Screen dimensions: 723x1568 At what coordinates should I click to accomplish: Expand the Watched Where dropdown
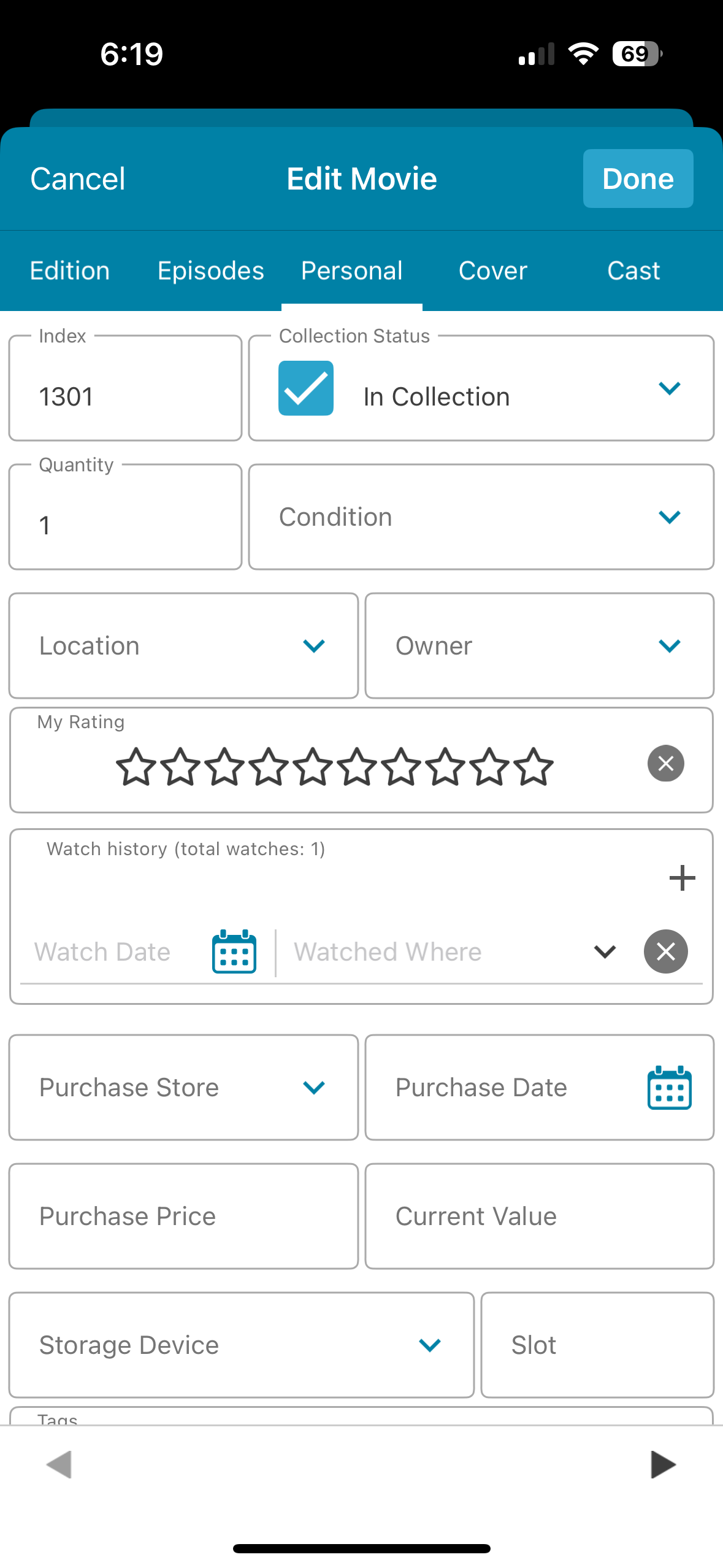pyautogui.click(x=605, y=951)
